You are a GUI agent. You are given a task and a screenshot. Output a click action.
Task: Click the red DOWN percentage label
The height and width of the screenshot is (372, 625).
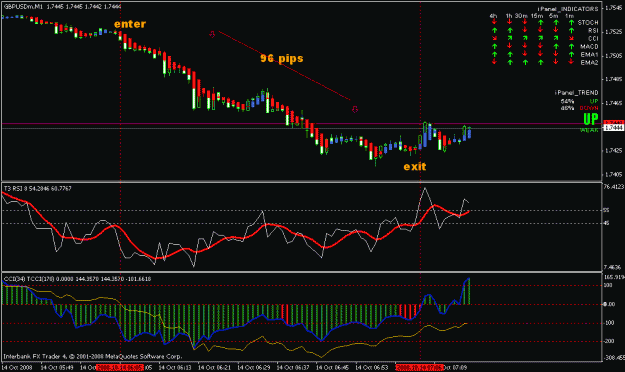(x=589, y=108)
